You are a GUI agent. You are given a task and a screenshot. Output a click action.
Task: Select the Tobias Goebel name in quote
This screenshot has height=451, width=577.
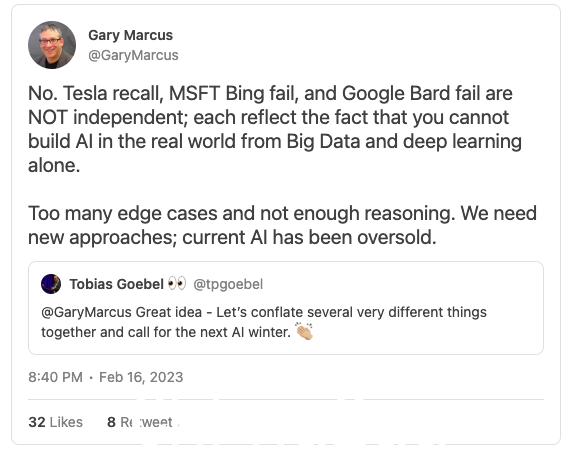[x=117, y=284]
